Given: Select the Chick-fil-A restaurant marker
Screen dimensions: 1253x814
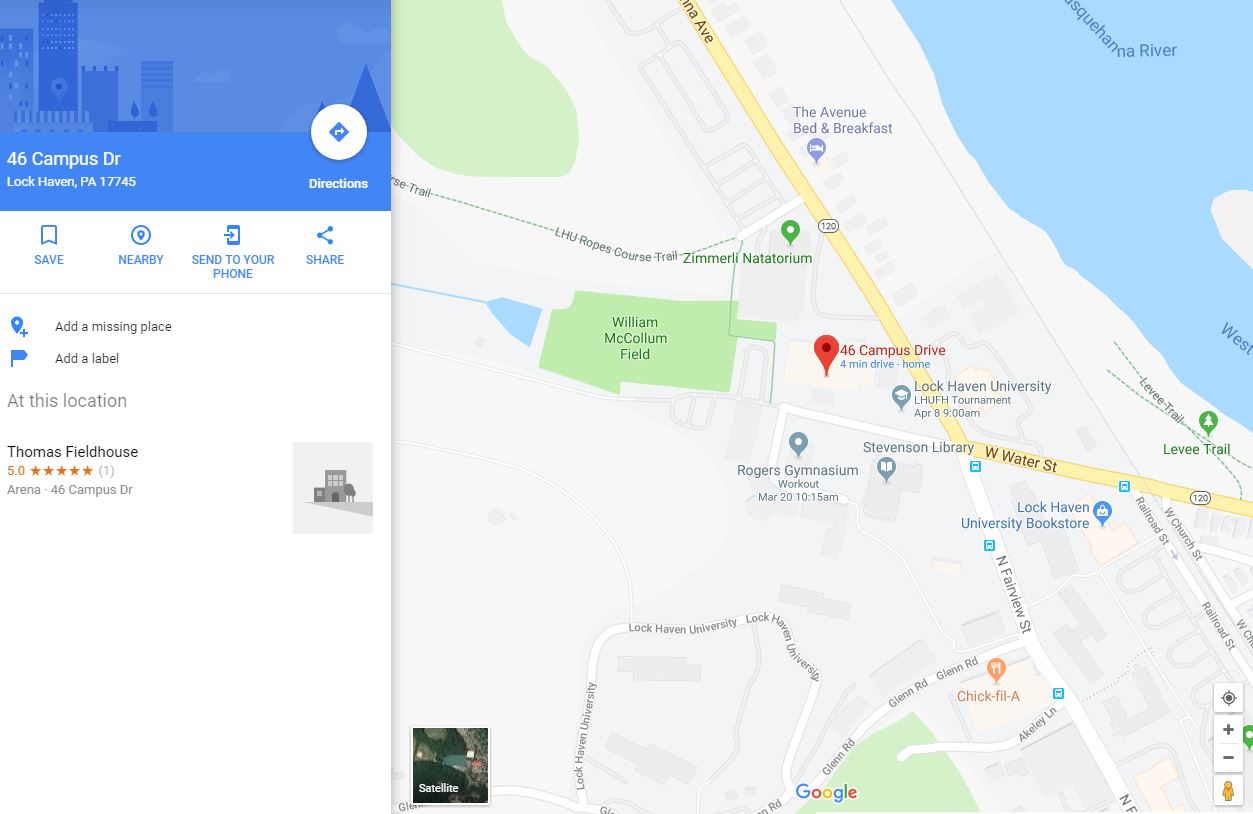Looking at the screenshot, I should pyautogui.click(x=995, y=669).
